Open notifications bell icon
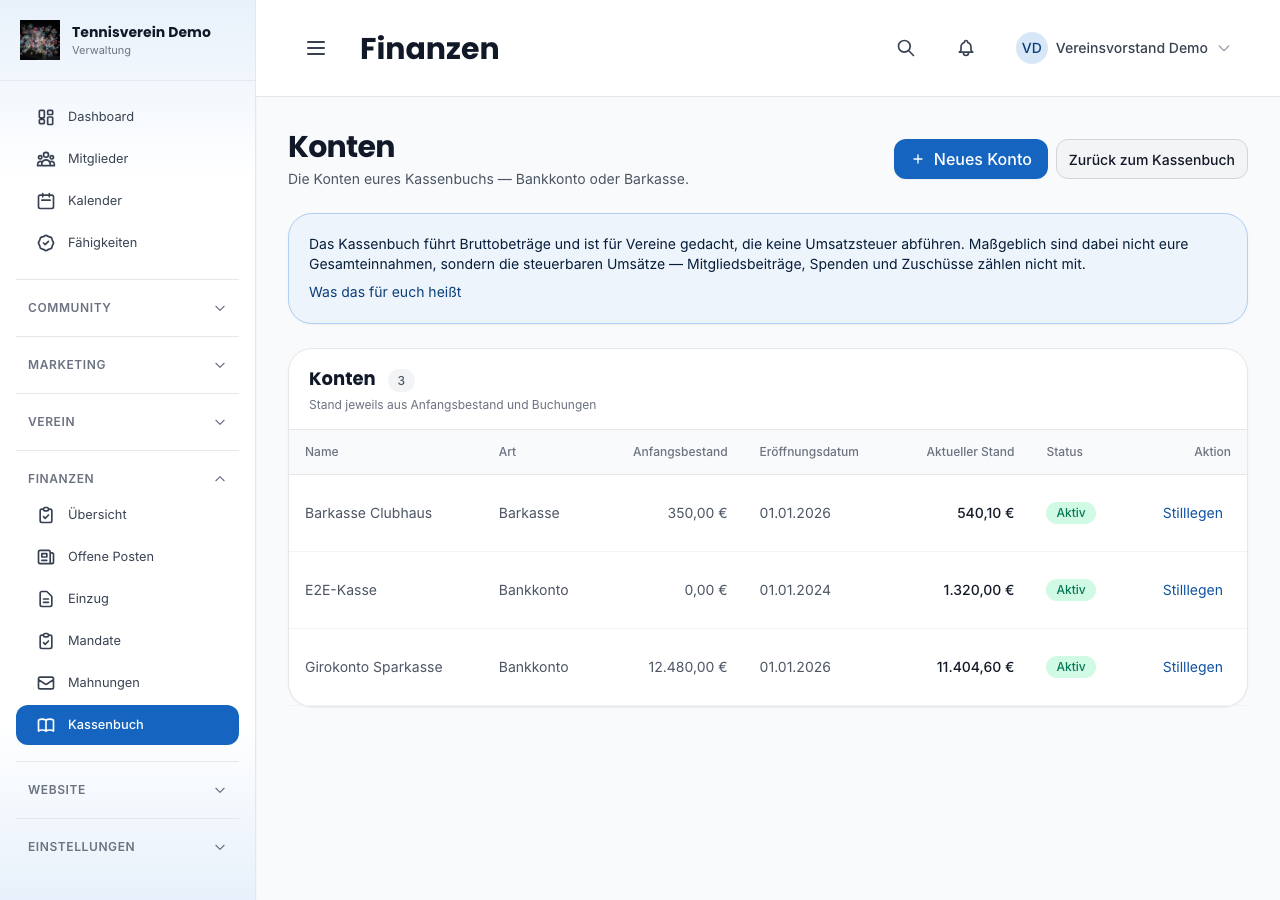This screenshot has width=1280, height=900. point(966,48)
